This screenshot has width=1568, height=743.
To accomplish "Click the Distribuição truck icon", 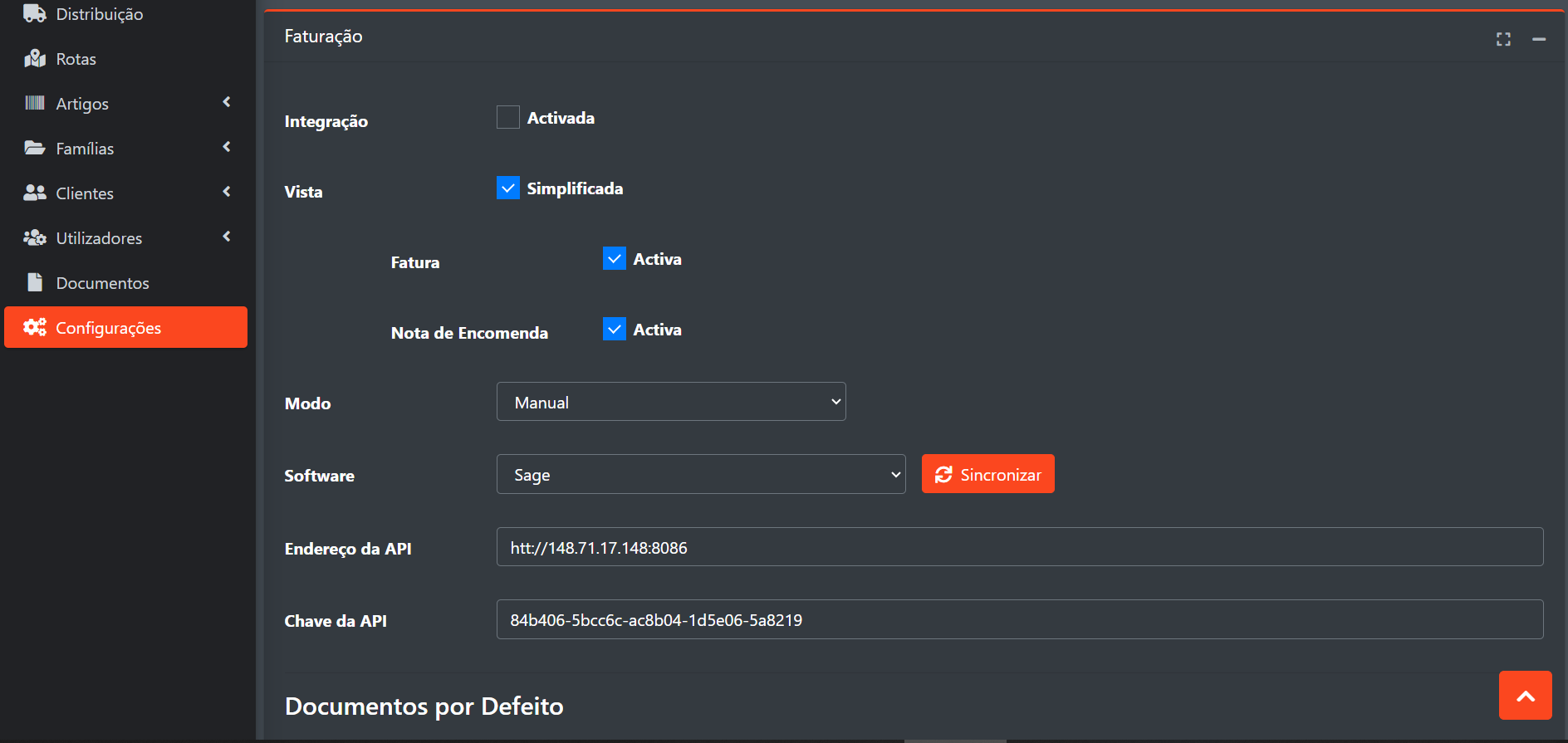I will tap(35, 14).
